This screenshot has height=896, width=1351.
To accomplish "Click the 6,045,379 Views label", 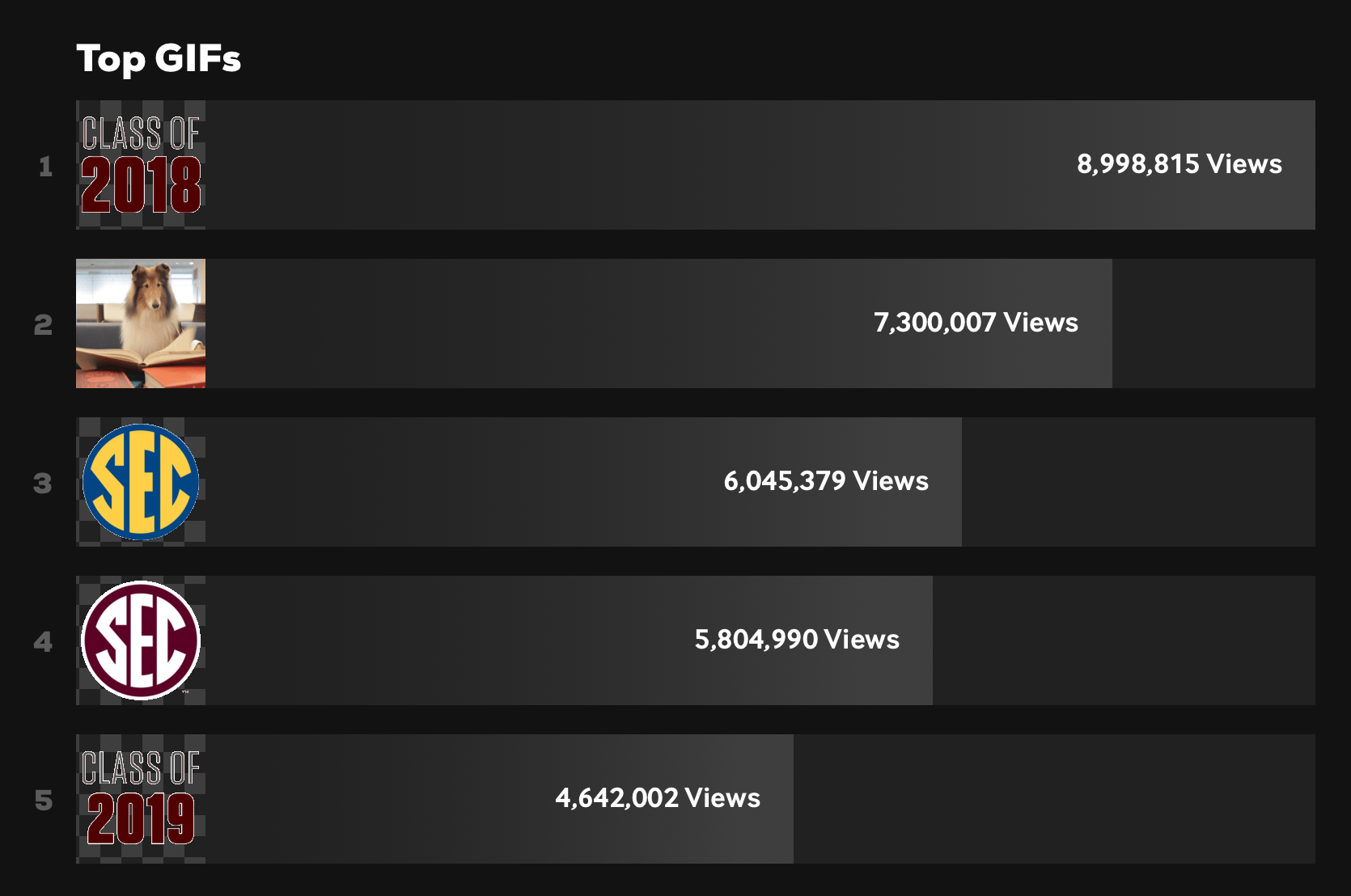I will coord(826,481).
